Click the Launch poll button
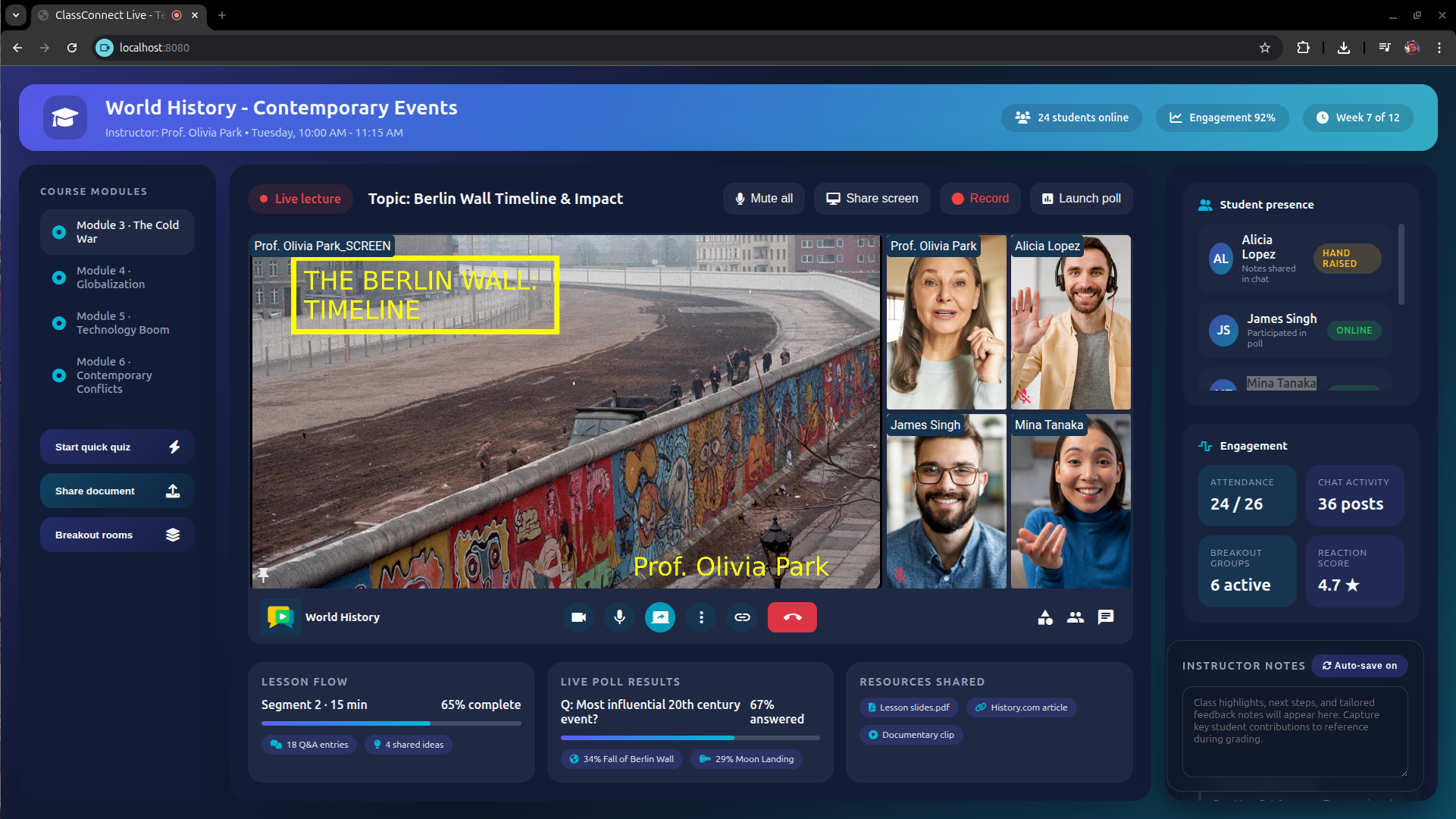Viewport: 1456px width, 819px height. pyautogui.click(x=1081, y=199)
